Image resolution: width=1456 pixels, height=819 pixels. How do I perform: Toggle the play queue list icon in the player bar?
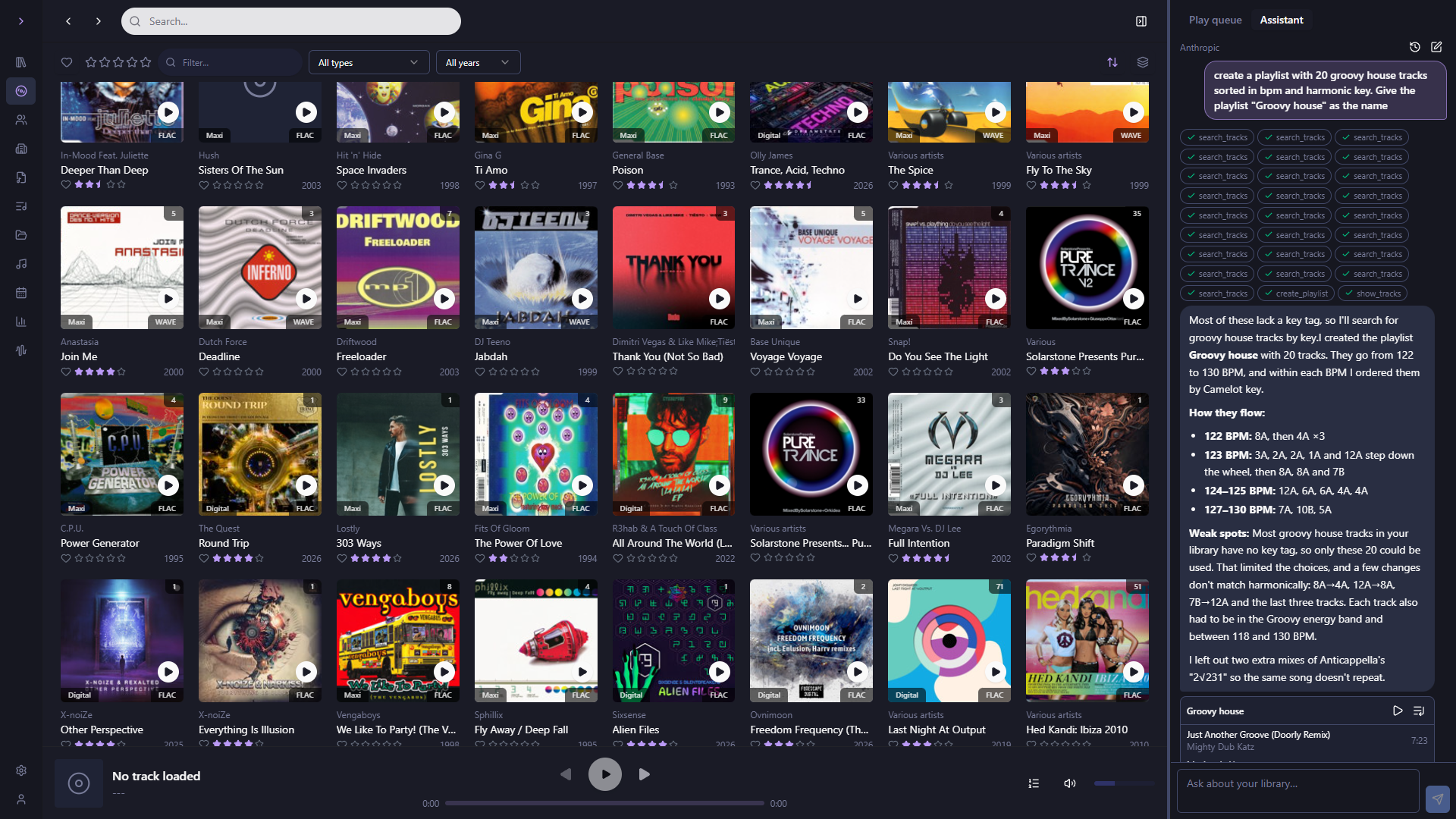[x=1034, y=783]
